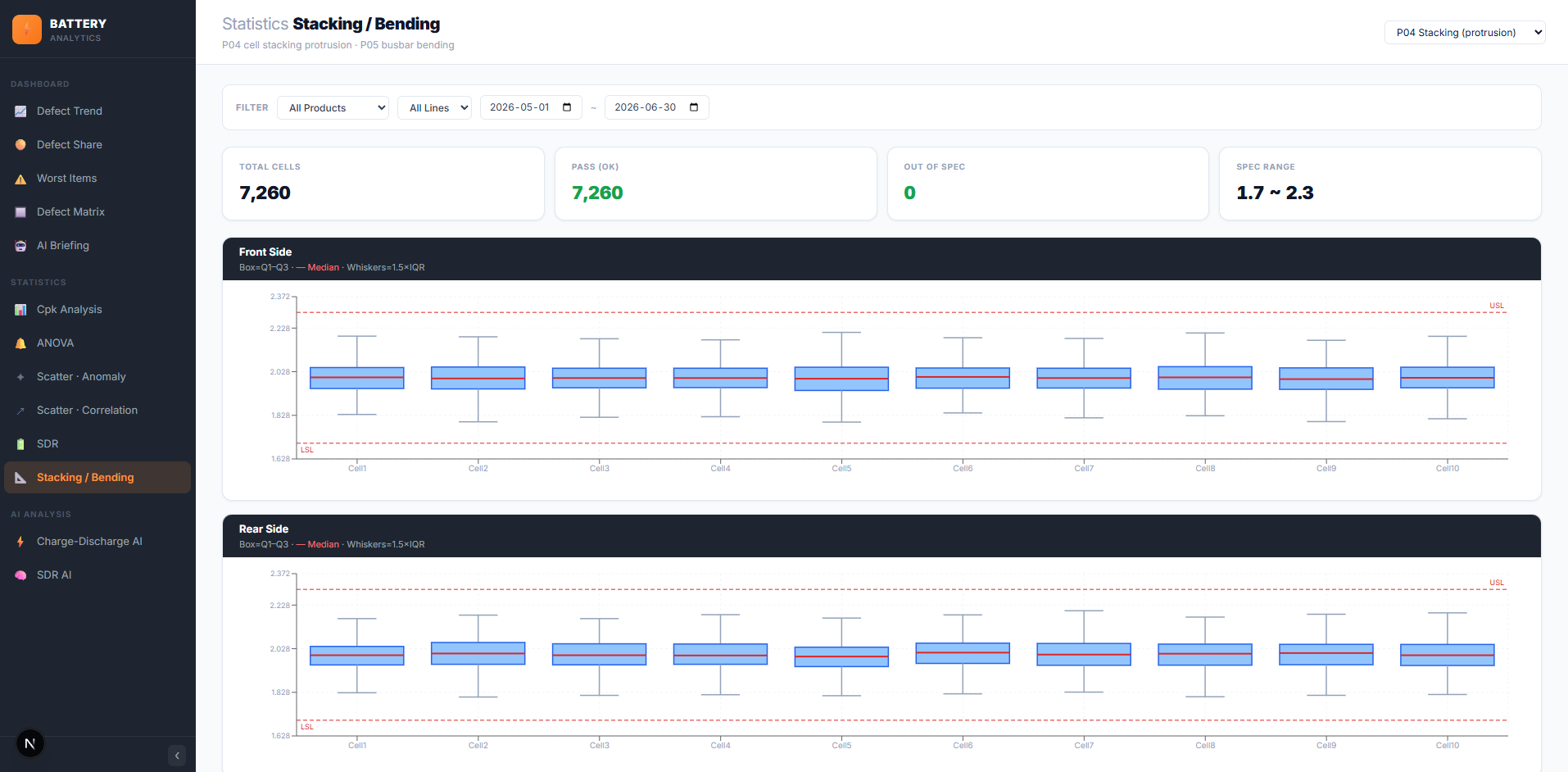This screenshot has height=772, width=1568.
Task: Click the Cell2 box in Rear Side chart
Action: point(478,653)
